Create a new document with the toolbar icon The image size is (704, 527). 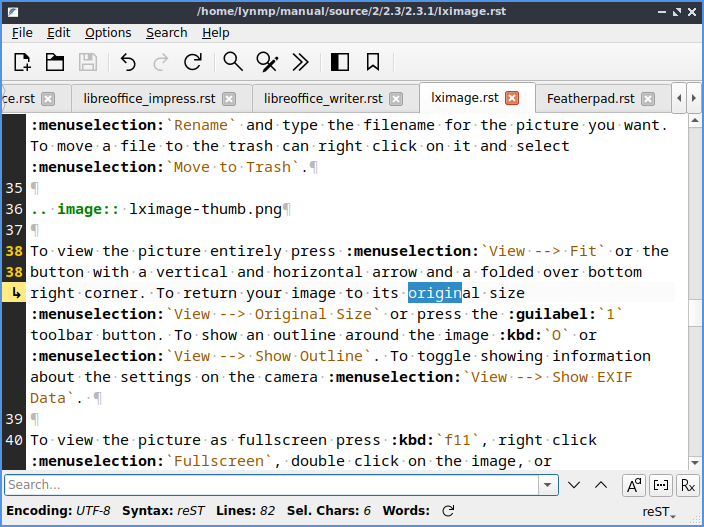tap(22, 62)
